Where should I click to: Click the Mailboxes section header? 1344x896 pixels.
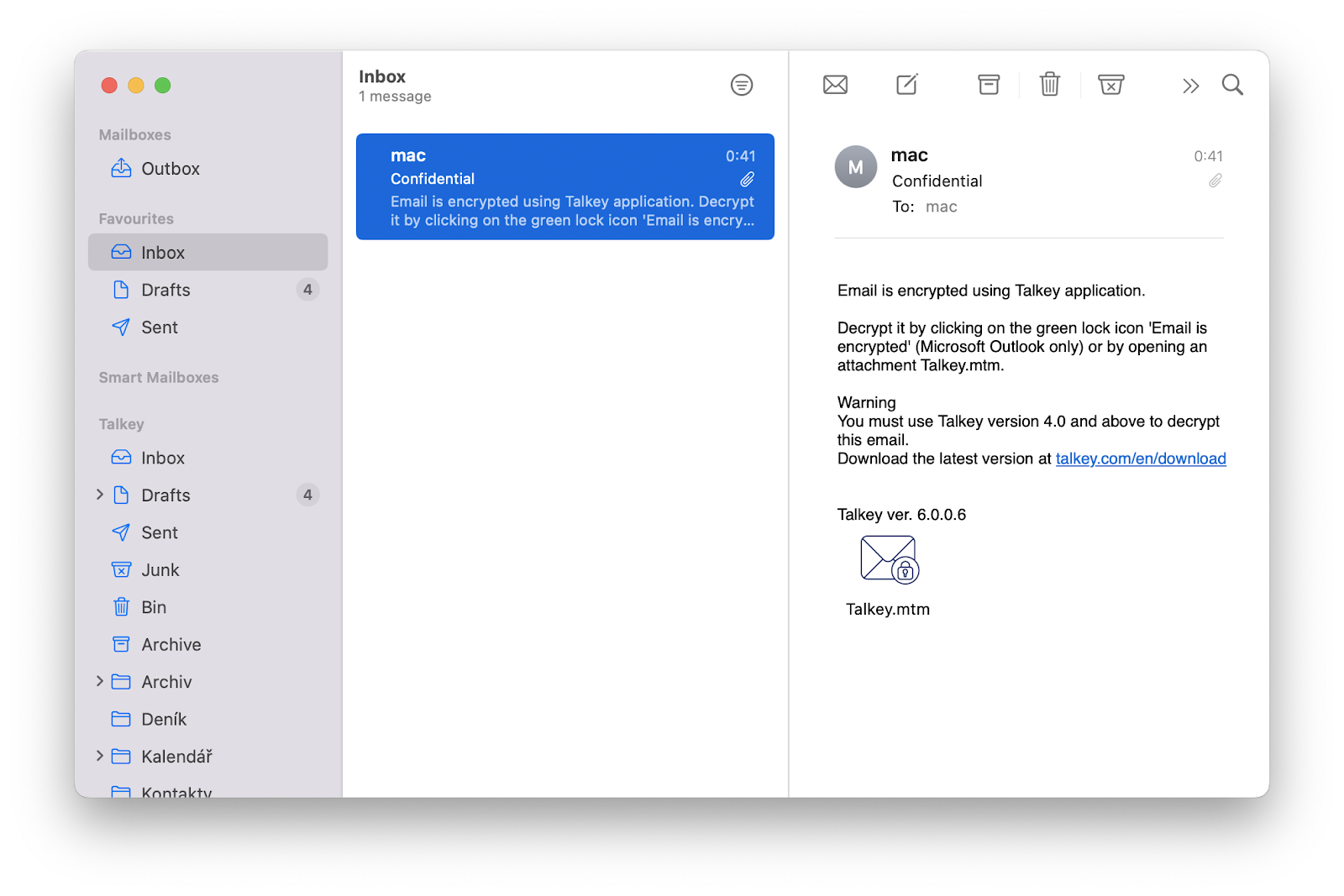click(x=134, y=135)
